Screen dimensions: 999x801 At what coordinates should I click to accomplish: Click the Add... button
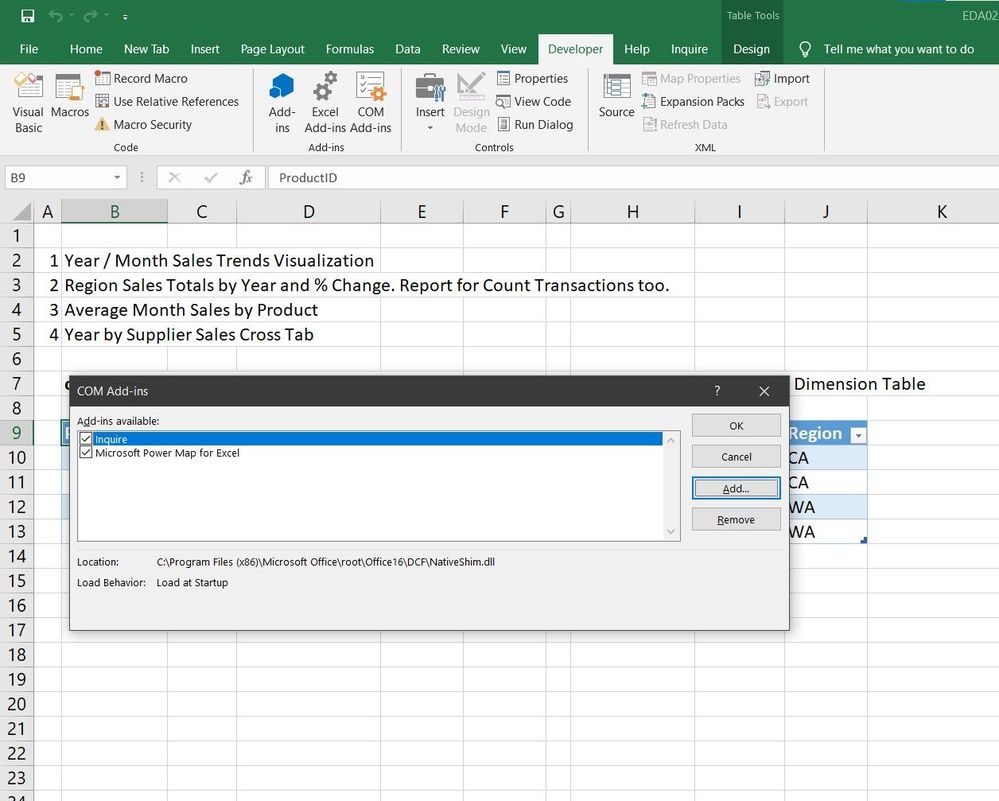(x=736, y=488)
